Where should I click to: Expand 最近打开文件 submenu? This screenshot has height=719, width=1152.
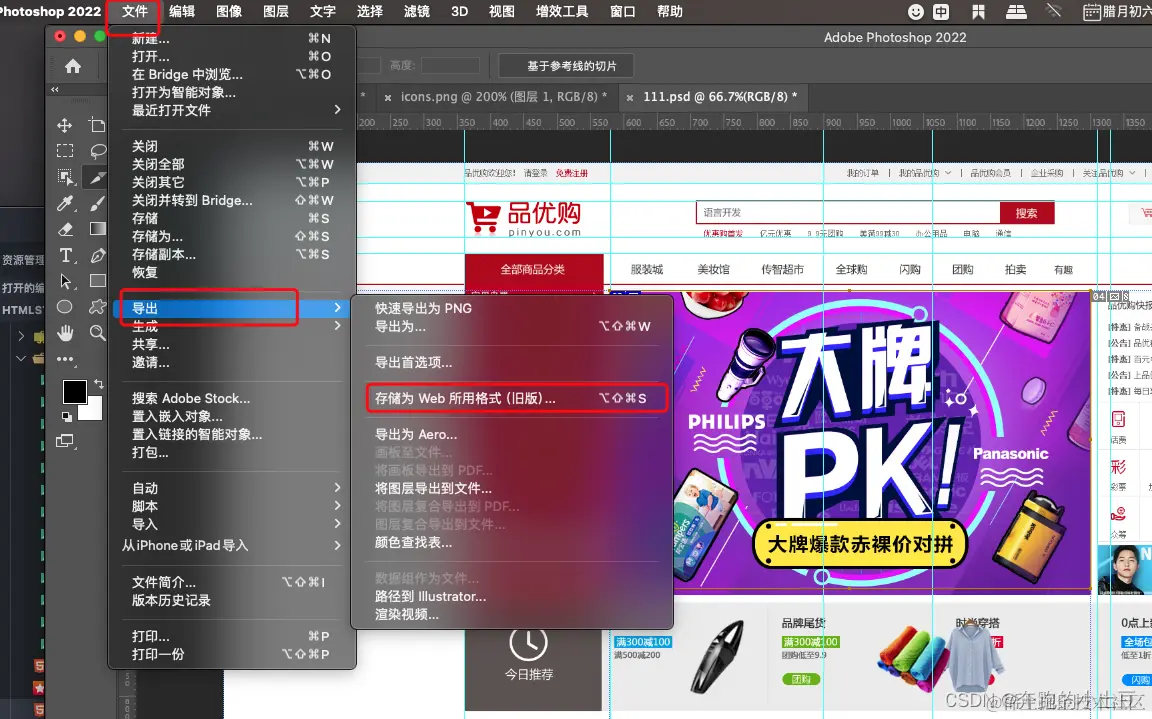[337, 109]
